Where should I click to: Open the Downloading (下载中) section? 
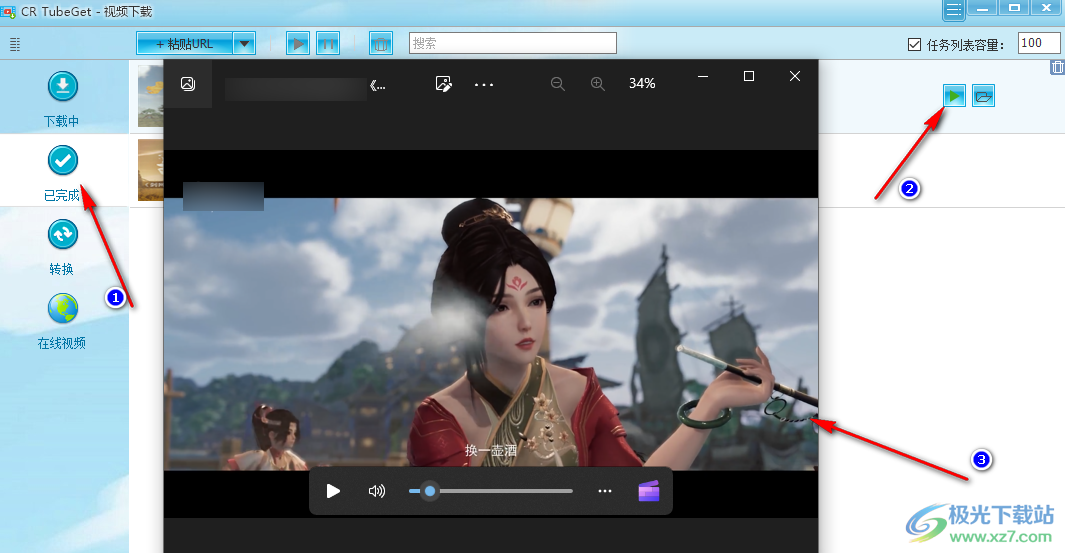(62, 99)
